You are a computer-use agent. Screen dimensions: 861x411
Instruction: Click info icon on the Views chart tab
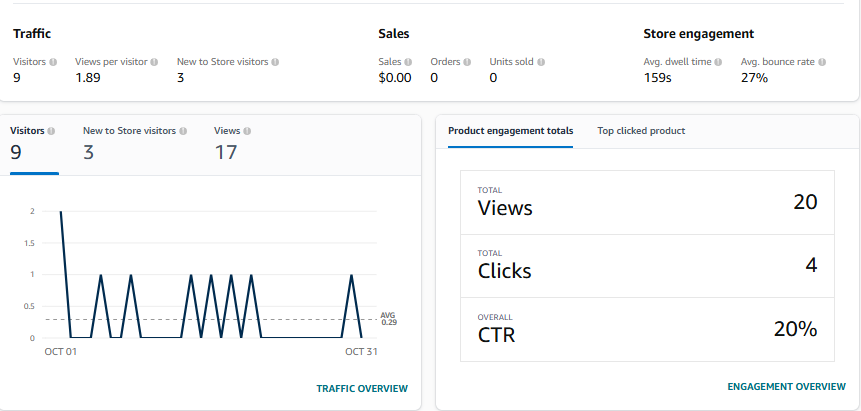(247, 131)
